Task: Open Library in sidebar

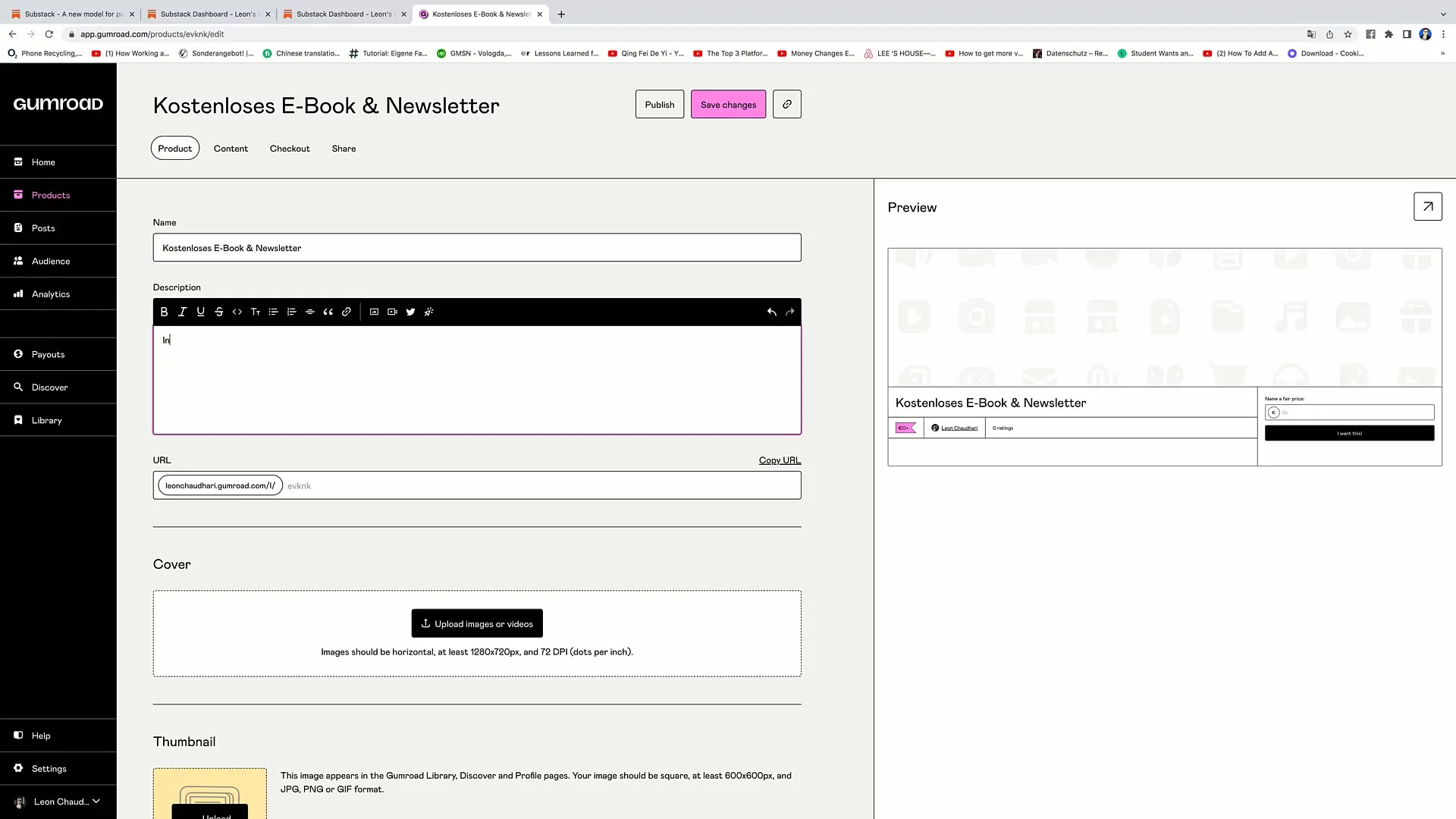Action: tap(58, 420)
